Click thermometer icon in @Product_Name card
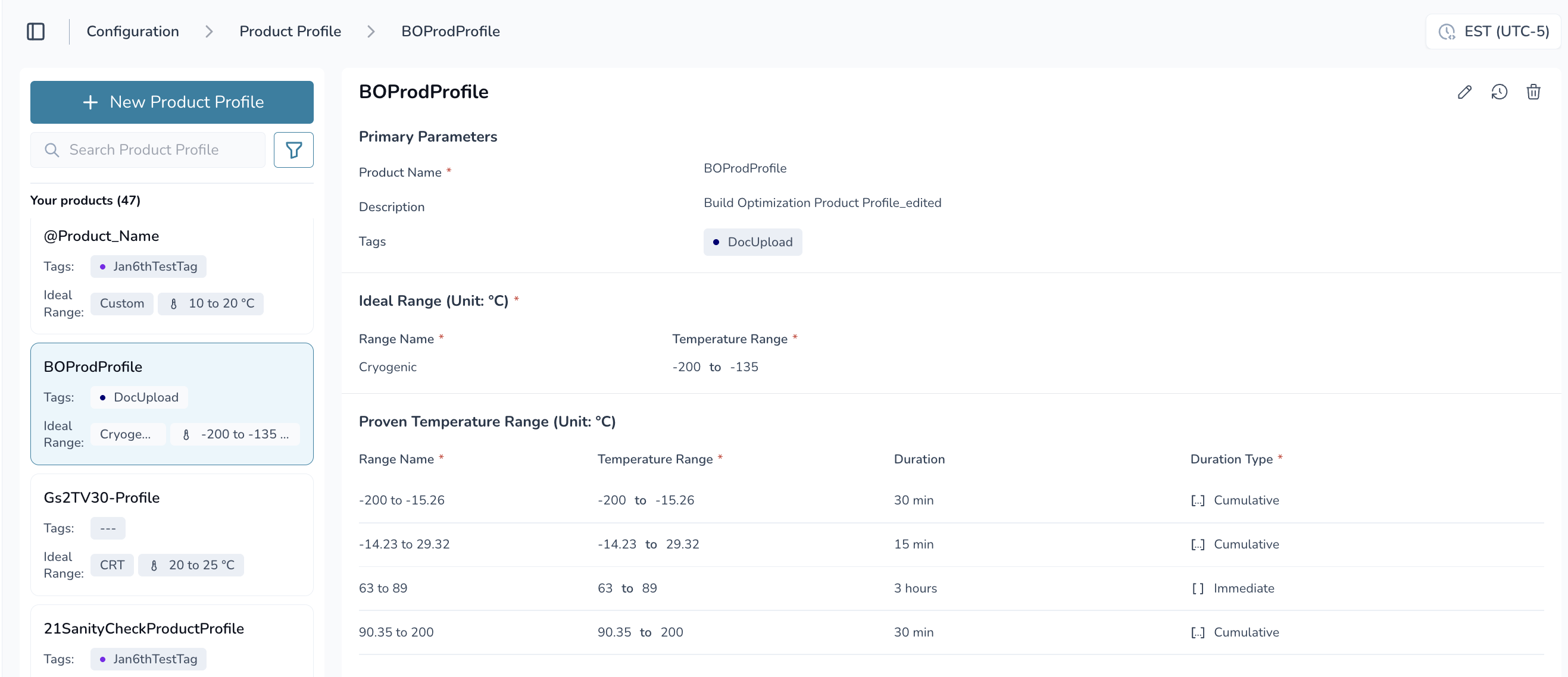1568x677 pixels. 173,303
